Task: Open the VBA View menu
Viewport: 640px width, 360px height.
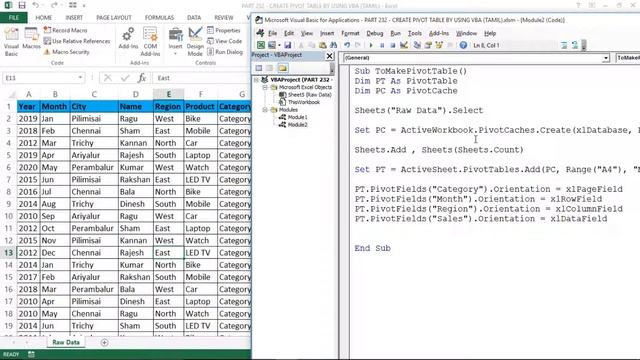Action: [x=307, y=33]
